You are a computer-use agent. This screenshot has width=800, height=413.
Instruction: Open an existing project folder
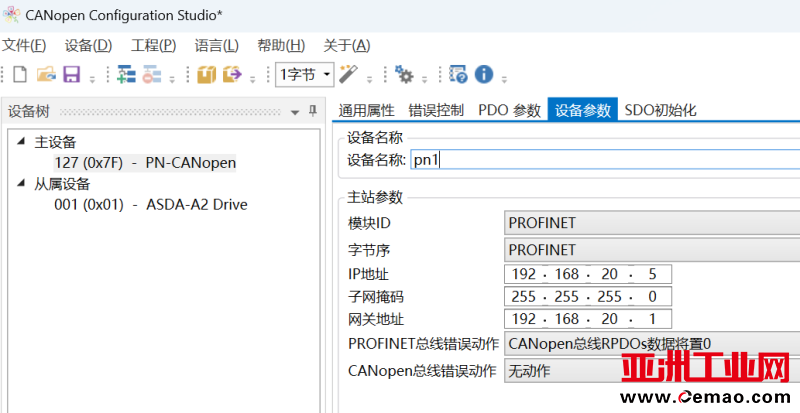(46, 75)
